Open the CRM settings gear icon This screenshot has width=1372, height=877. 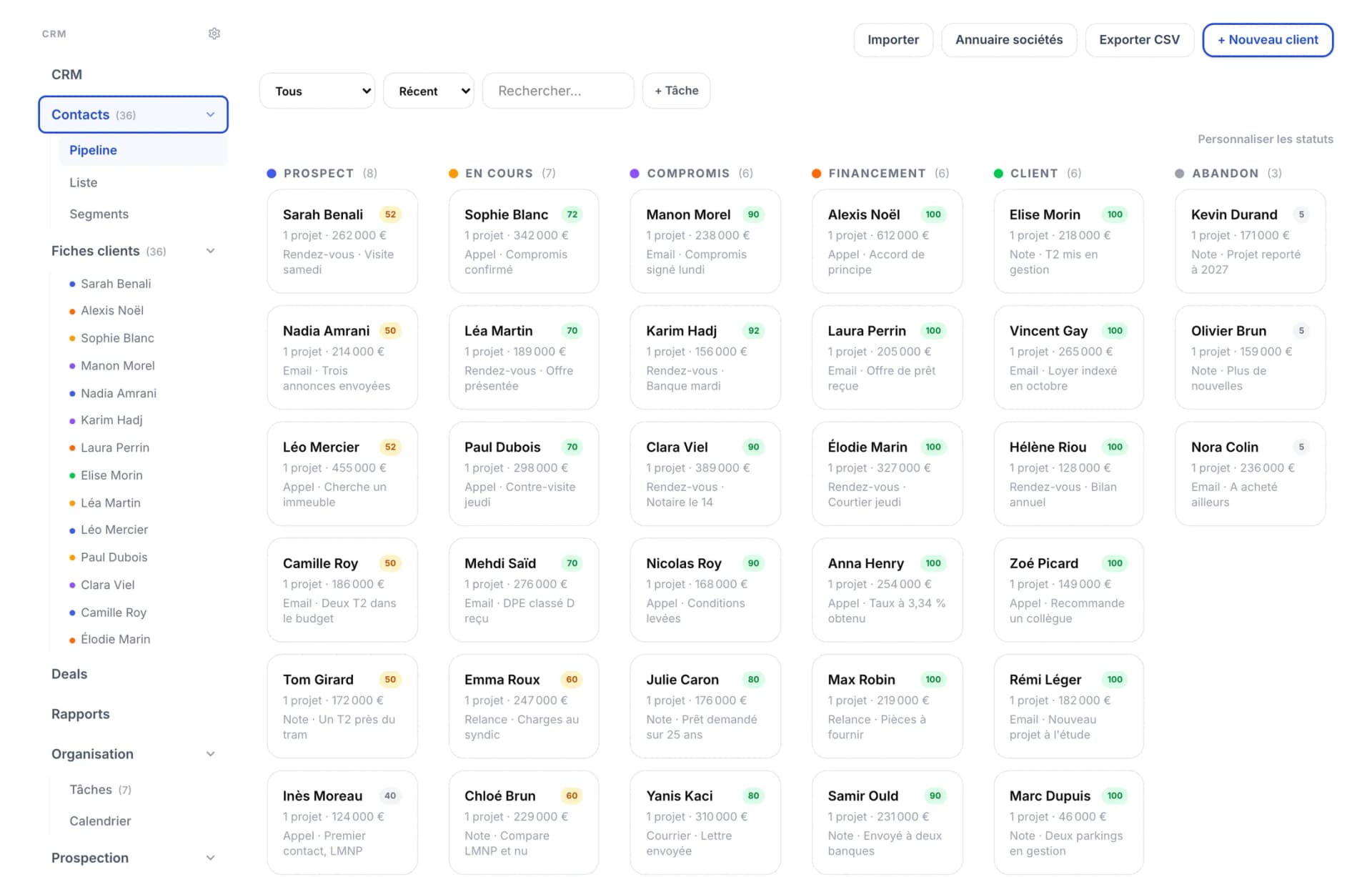click(x=214, y=34)
